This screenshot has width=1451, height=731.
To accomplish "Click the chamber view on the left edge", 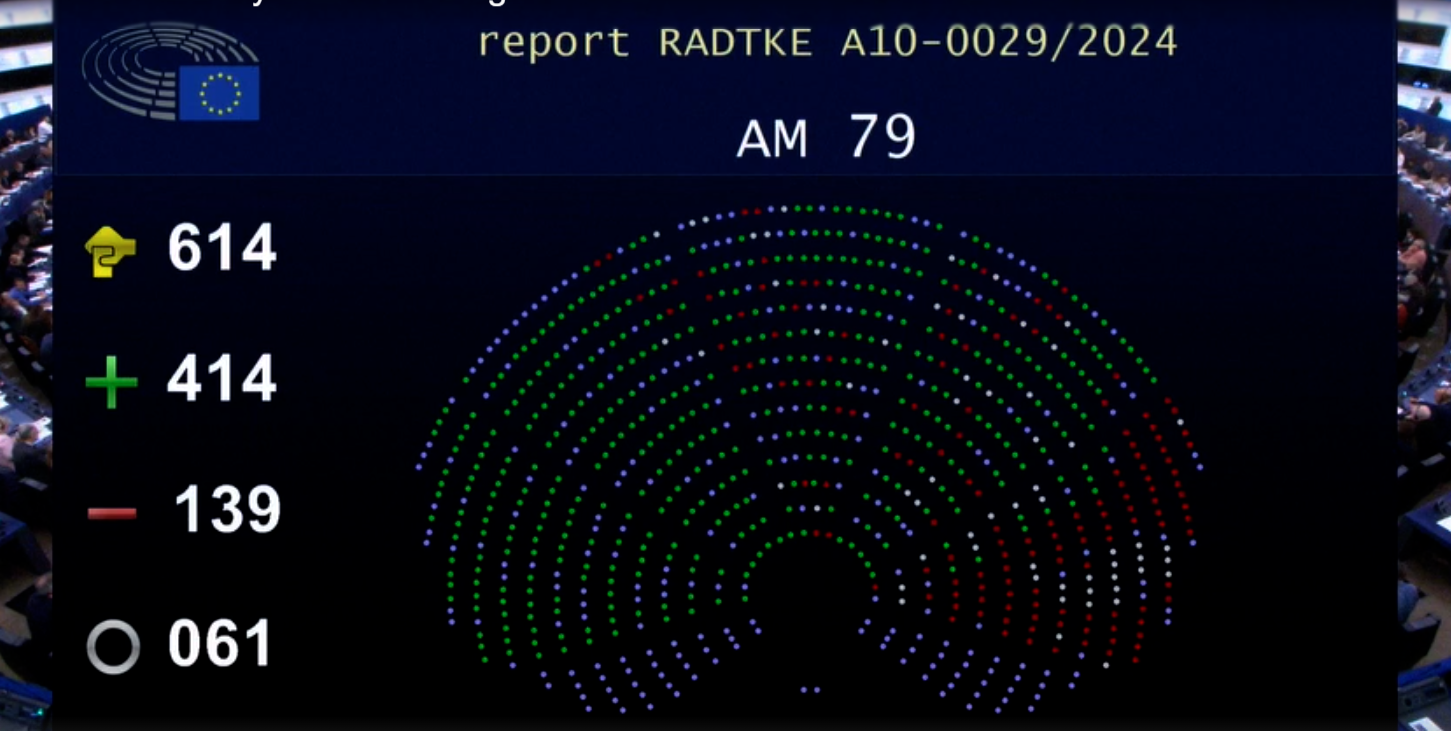I will [x=25, y=400].
